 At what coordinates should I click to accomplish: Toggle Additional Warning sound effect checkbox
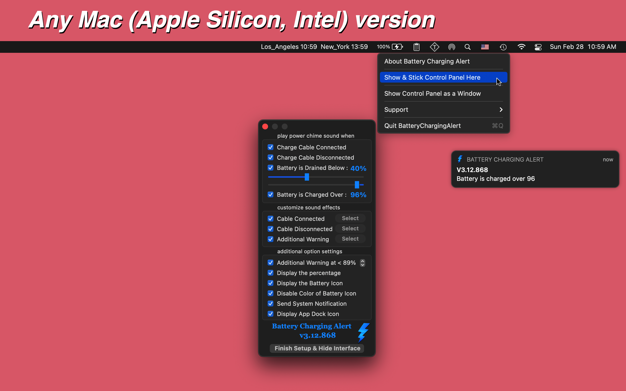[x=270, y=239]
